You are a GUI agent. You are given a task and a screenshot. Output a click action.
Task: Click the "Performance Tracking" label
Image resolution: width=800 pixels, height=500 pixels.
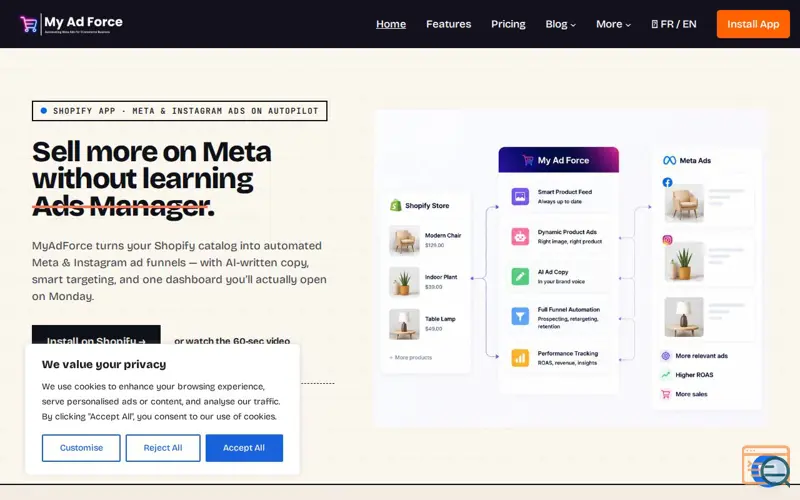tap(567, 353)
